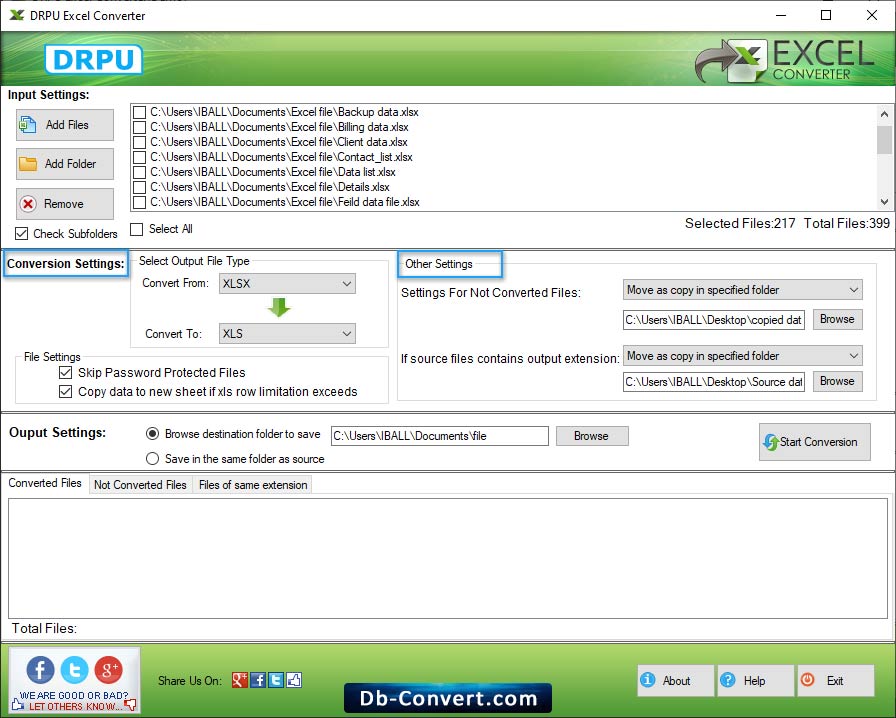Switch to Converted Files tab
Screen dimensions: 896x718
[x=45, y=483]
